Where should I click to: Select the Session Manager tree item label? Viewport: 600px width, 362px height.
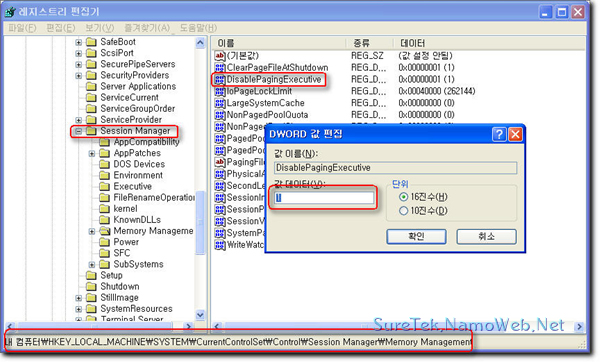coord(135,131)
